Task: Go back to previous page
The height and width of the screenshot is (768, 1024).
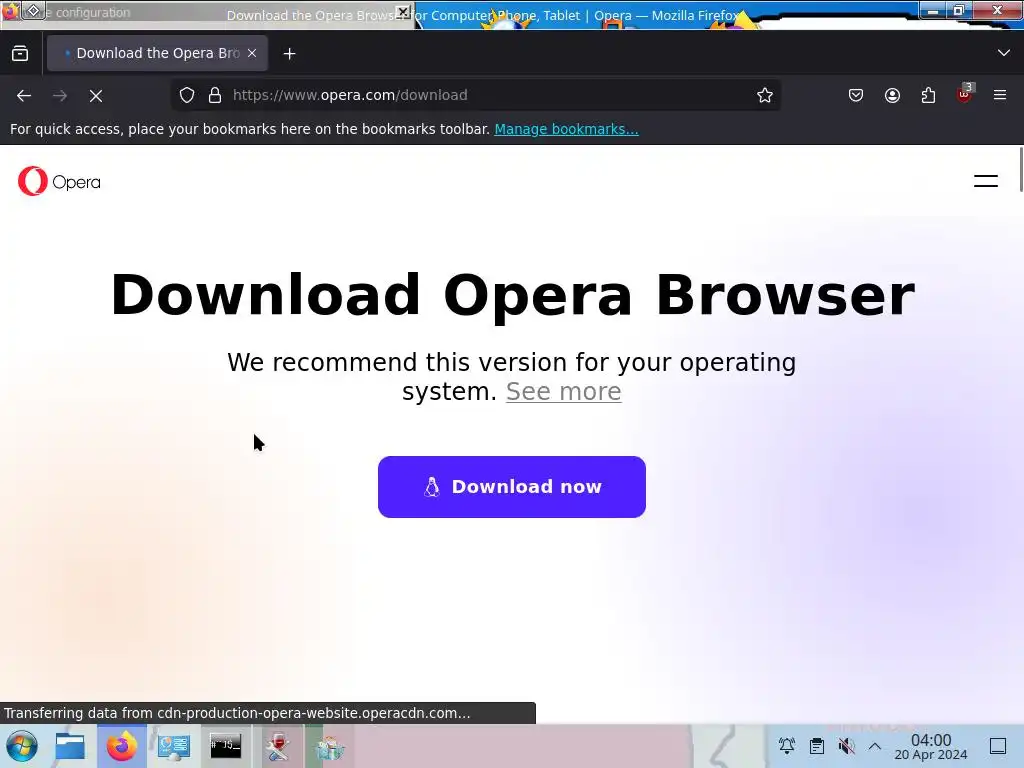Action: tap(24, 96)
